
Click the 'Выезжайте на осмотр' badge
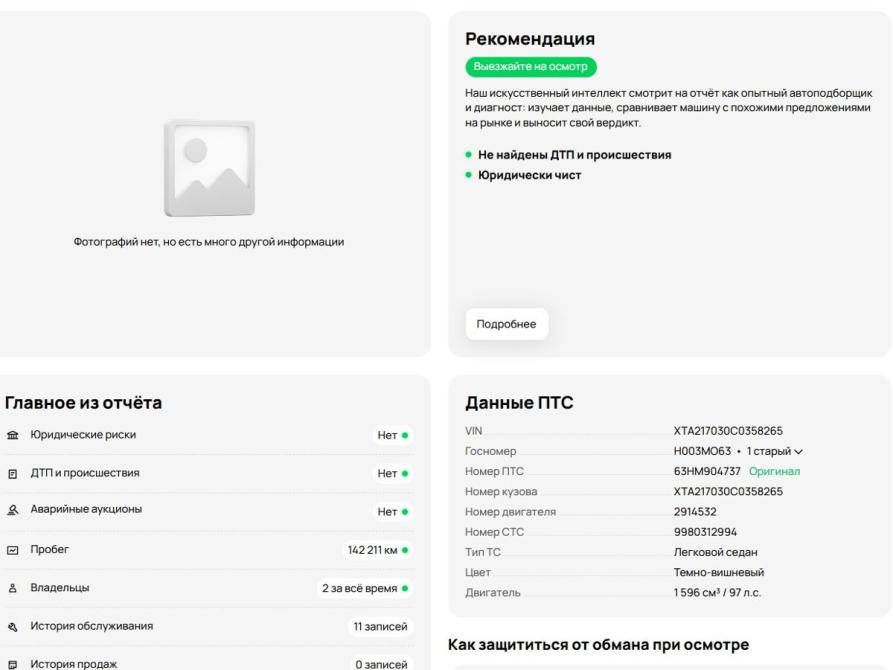(531, 67)
